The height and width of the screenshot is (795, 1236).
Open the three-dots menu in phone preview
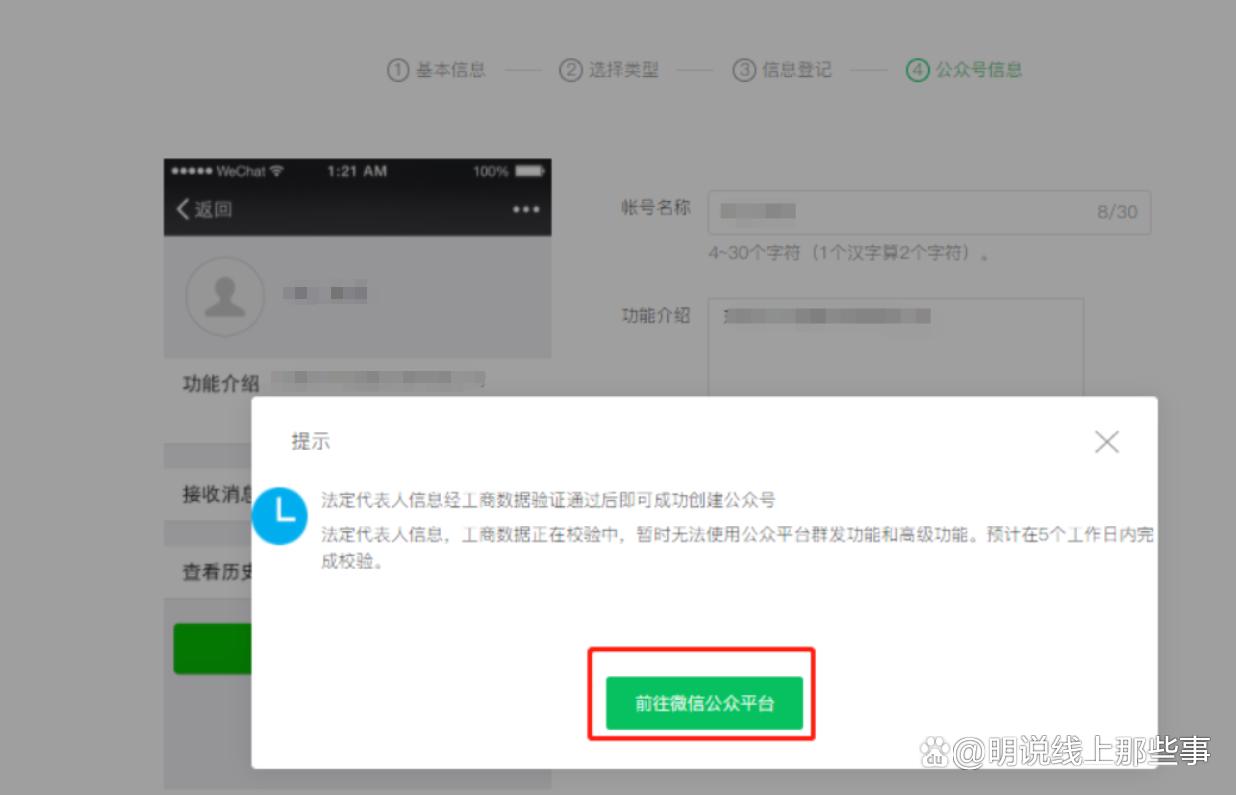click(526, 209)
